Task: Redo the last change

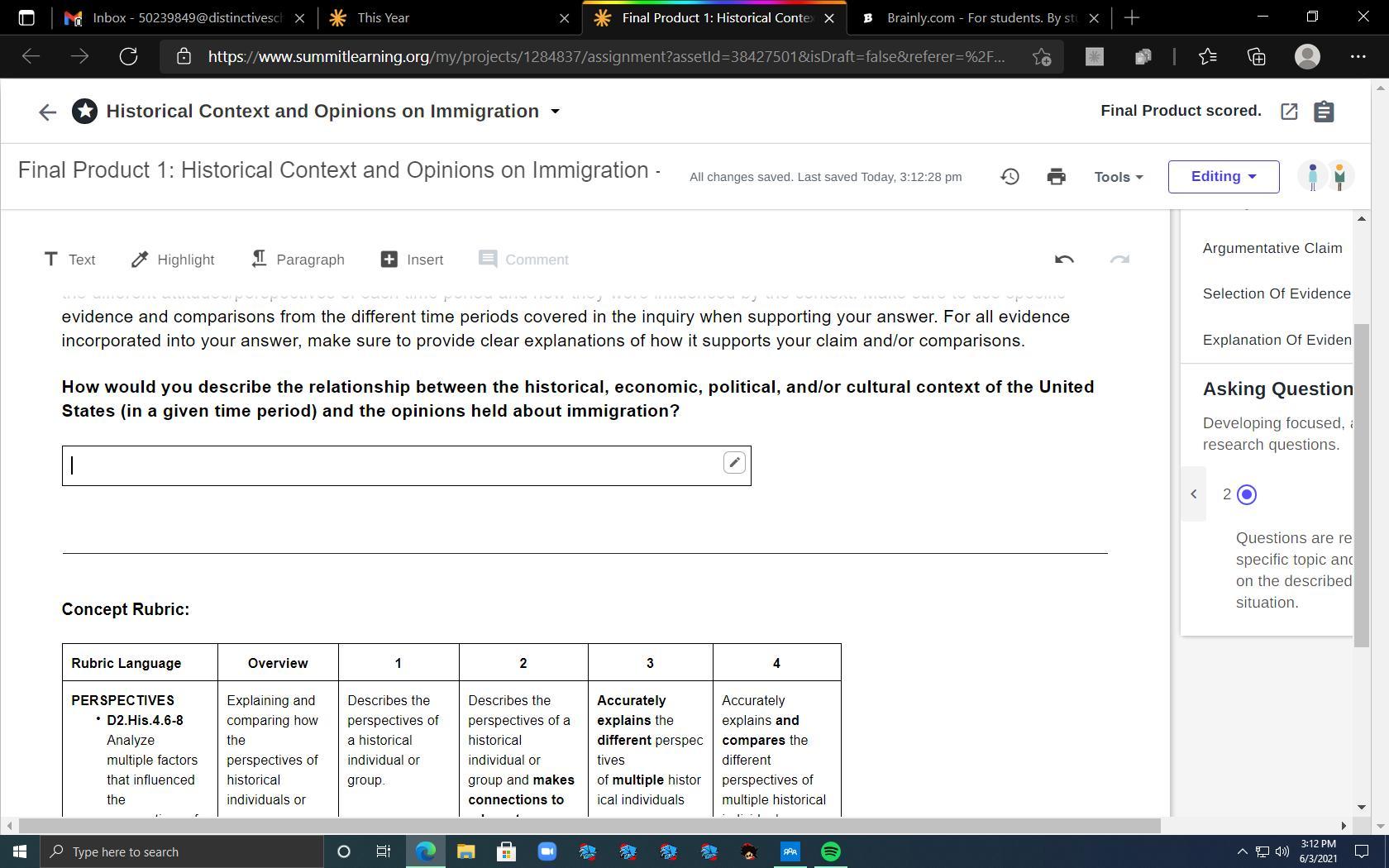Action: (x=1119, y=260)
